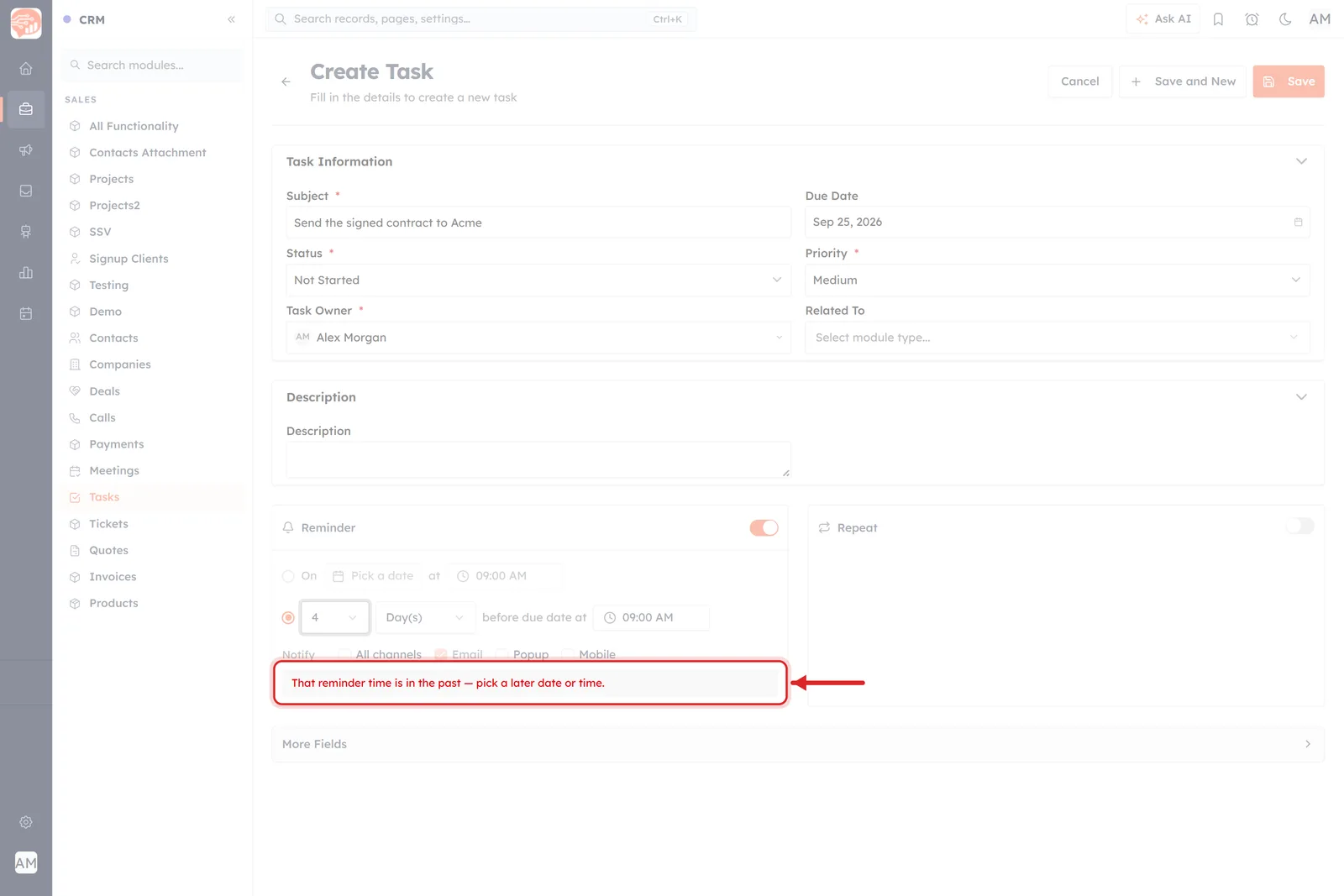Viewport: 1344px width, 896px height.
Task: Open the Status dropdown showing Not Started
Action: point(538,280)
